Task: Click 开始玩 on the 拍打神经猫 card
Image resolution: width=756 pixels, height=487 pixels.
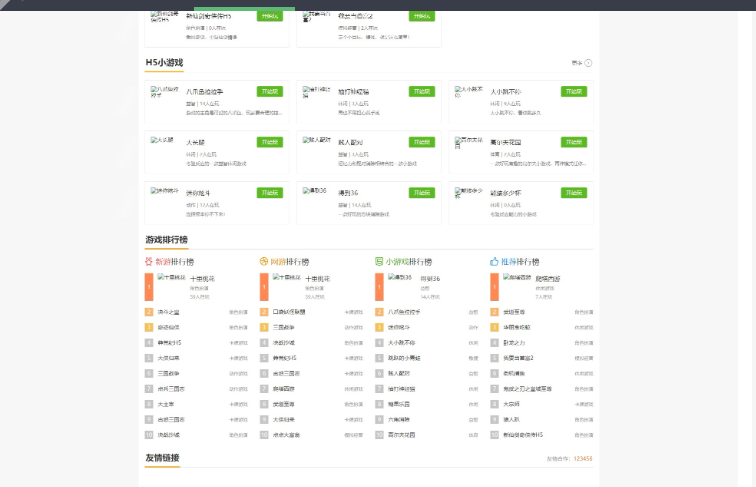Action: click(x=422, y=91)
